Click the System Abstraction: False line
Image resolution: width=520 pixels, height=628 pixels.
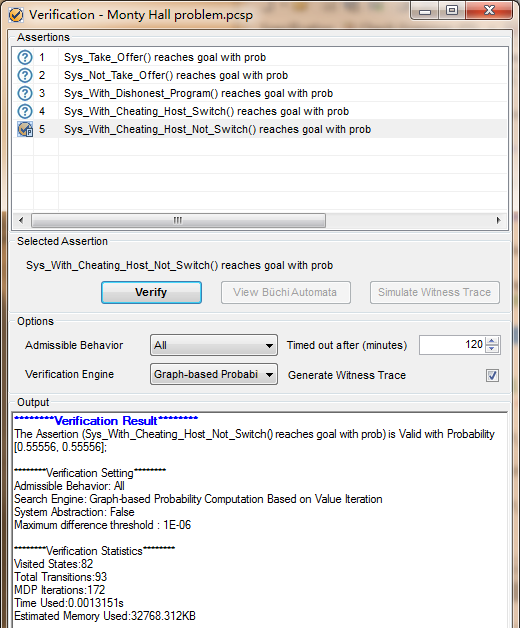click(x=75, y=512)
